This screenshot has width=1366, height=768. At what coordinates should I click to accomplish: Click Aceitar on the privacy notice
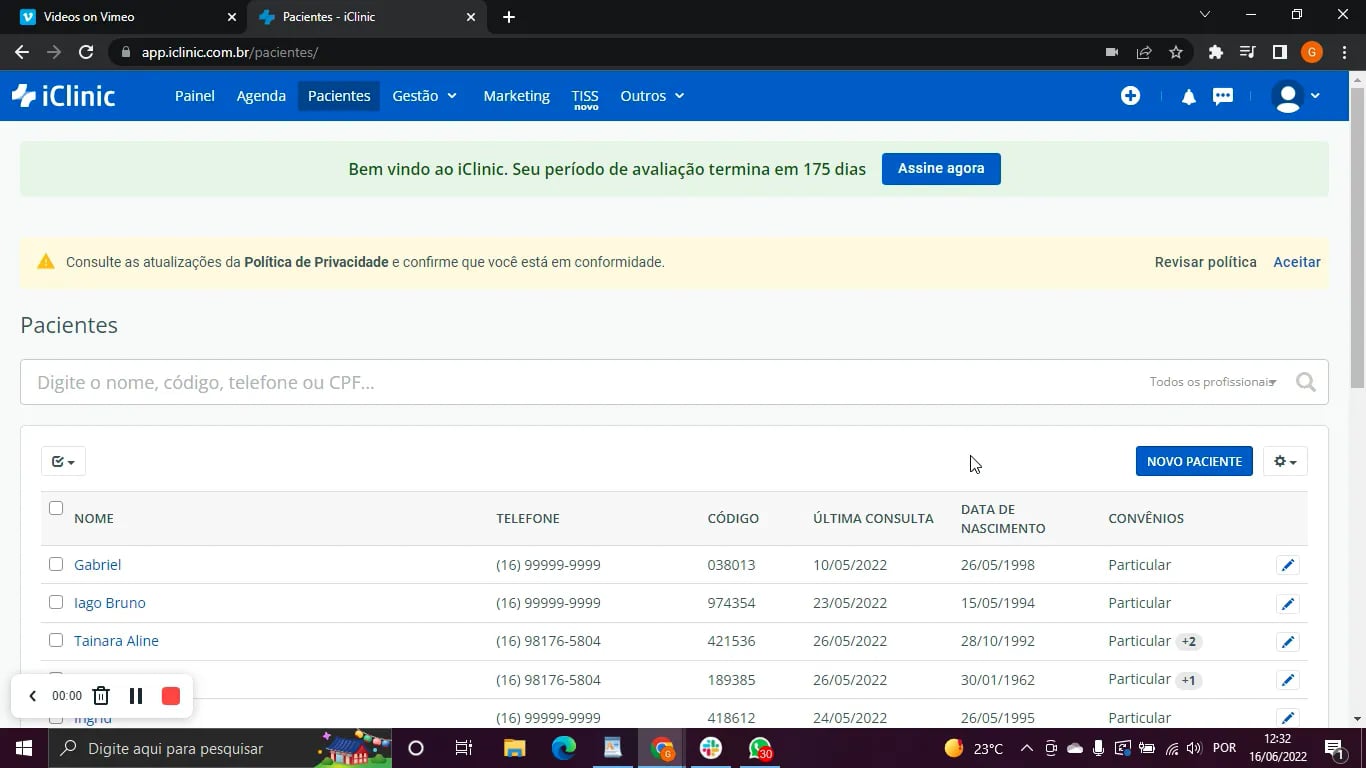click(1297, 262)
